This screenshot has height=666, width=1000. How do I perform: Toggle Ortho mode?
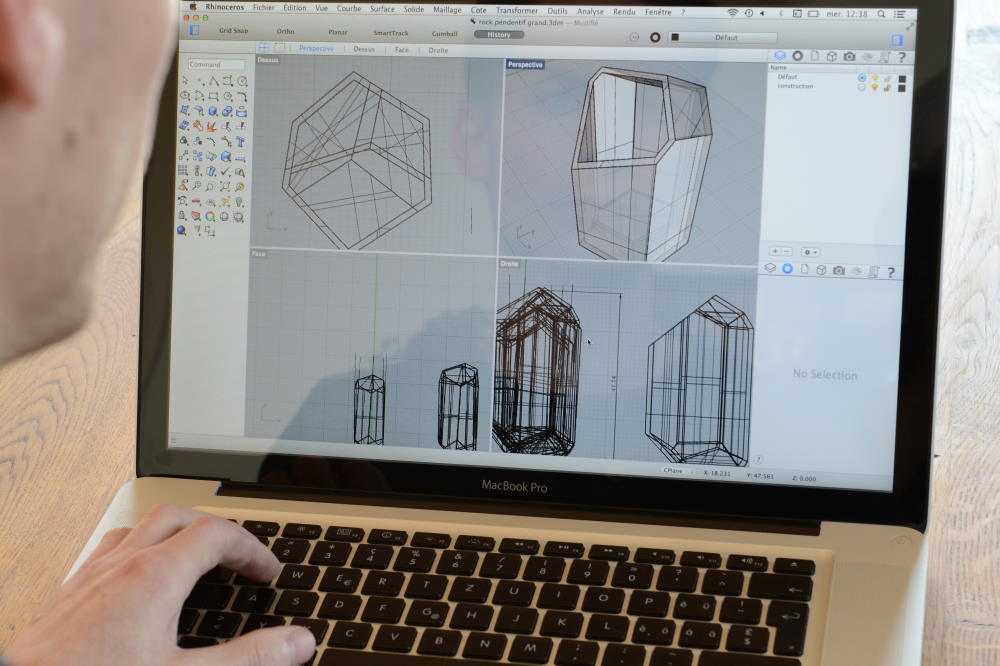[286, 31]
